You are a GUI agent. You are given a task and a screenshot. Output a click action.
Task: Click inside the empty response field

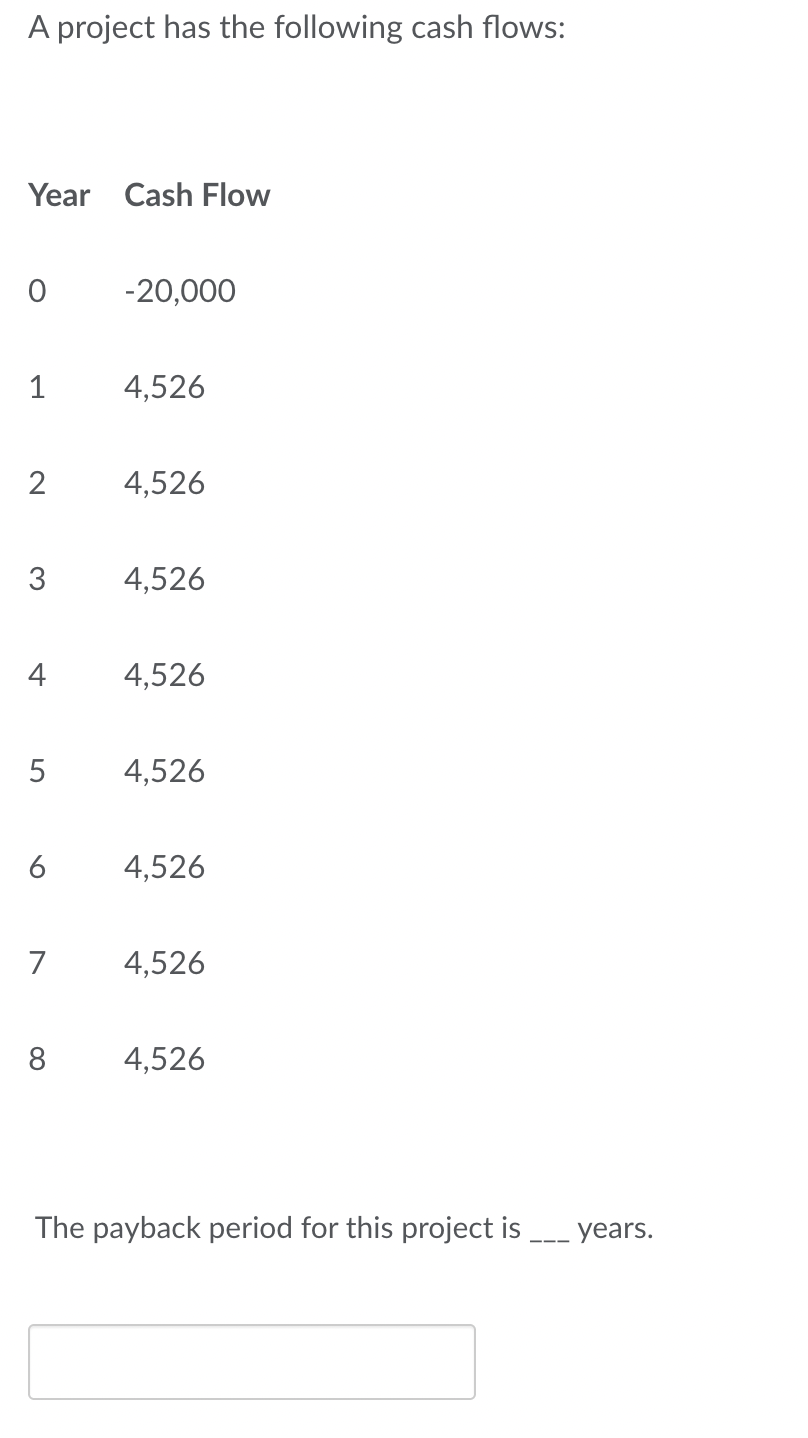(252, 1362)
